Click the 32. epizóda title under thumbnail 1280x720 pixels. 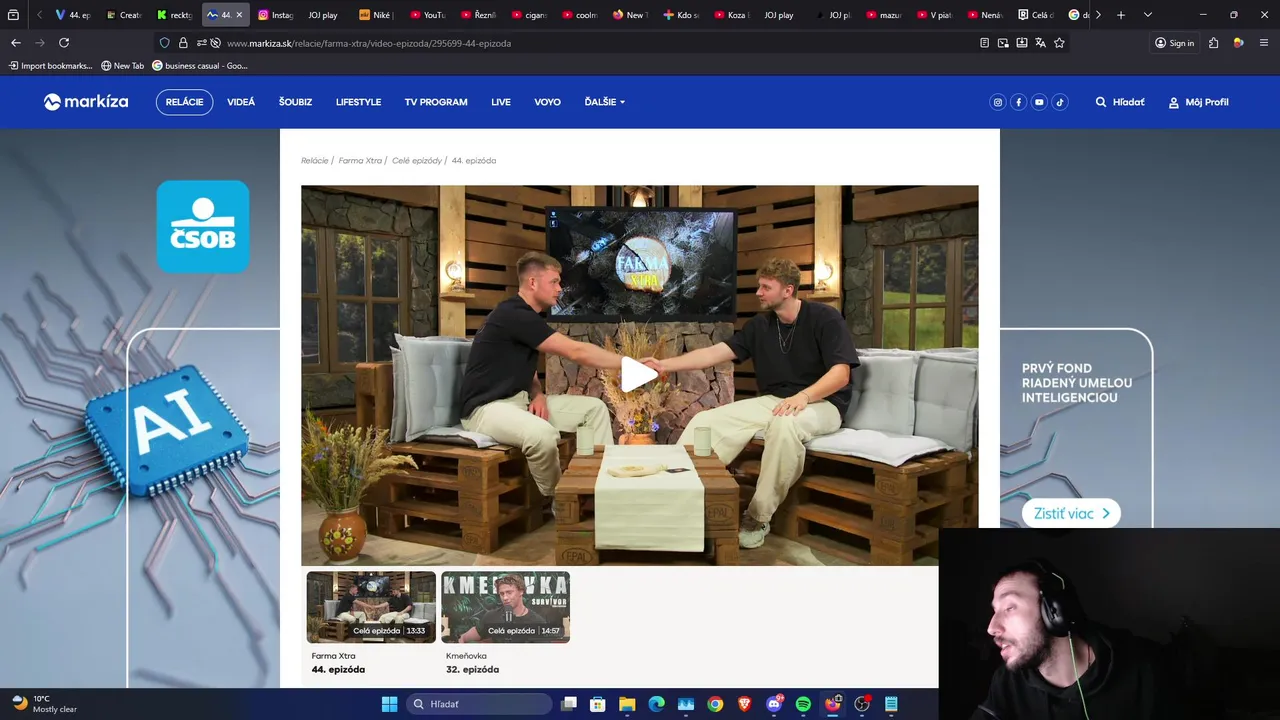click(472, 669)
